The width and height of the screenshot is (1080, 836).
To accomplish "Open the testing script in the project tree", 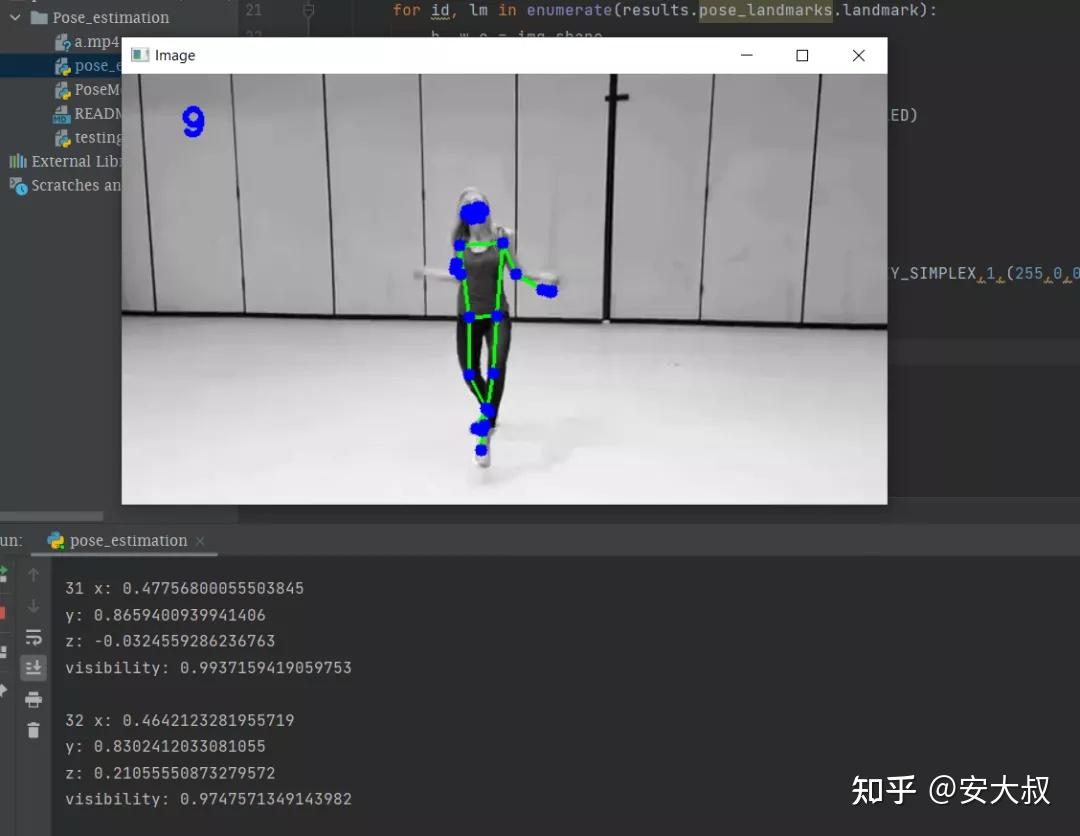I will [90, 137].
